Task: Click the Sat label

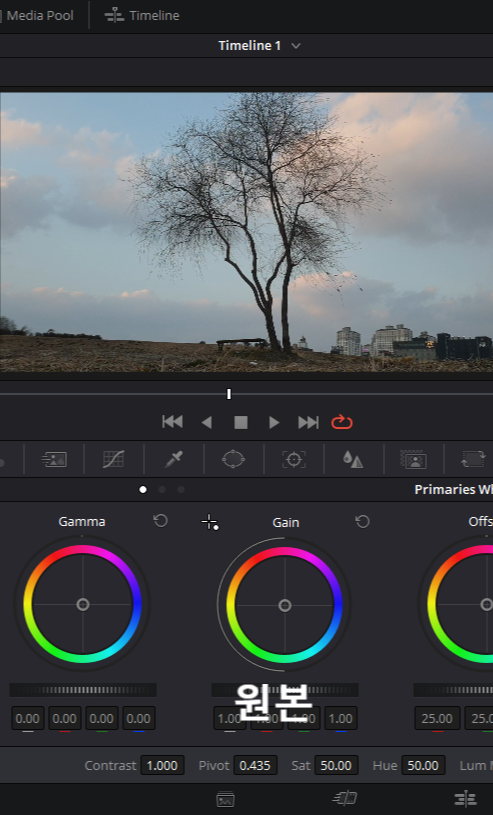Action: (x=301, y=766)
